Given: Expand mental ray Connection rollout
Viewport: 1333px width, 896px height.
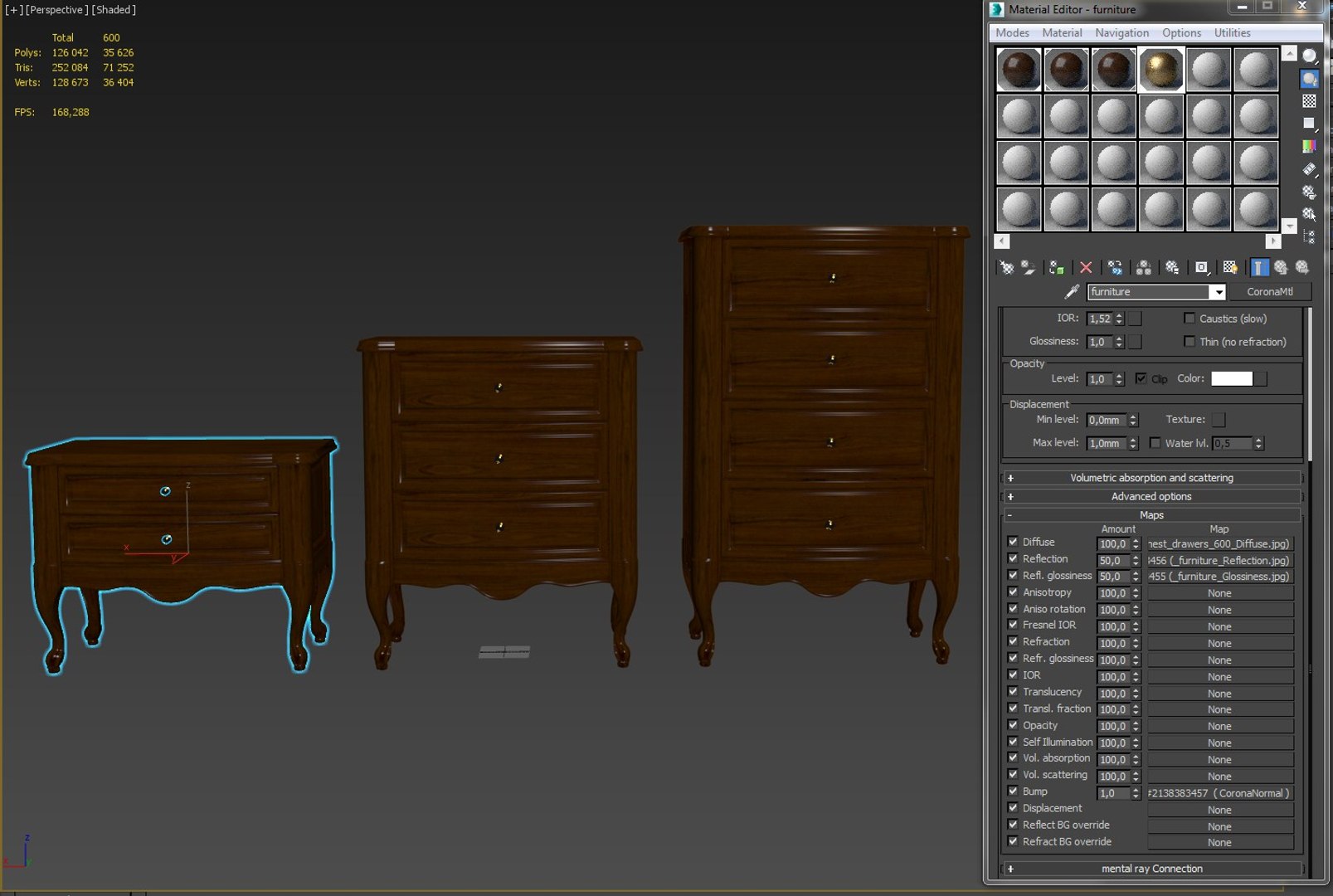Looking at the screenshot, I should click(x=1151, y=869).
